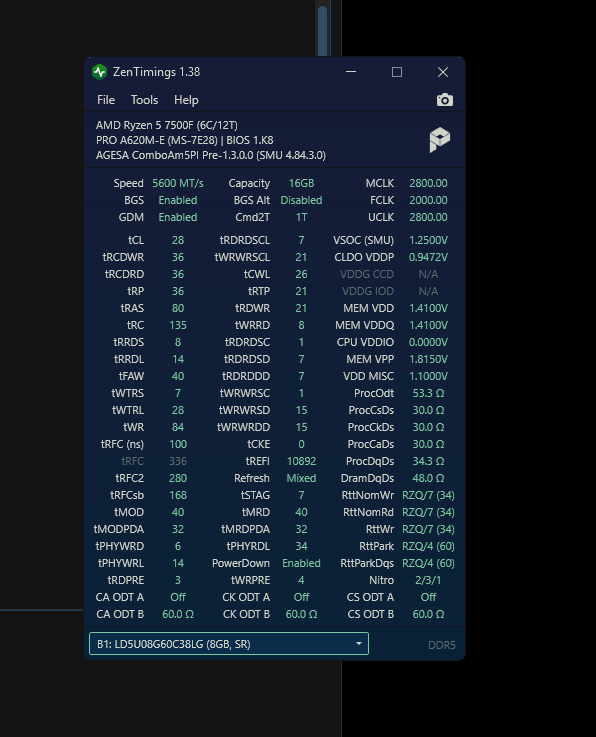596x737 pixels.
Task: Open the Help menu
Action: [186, 100]
